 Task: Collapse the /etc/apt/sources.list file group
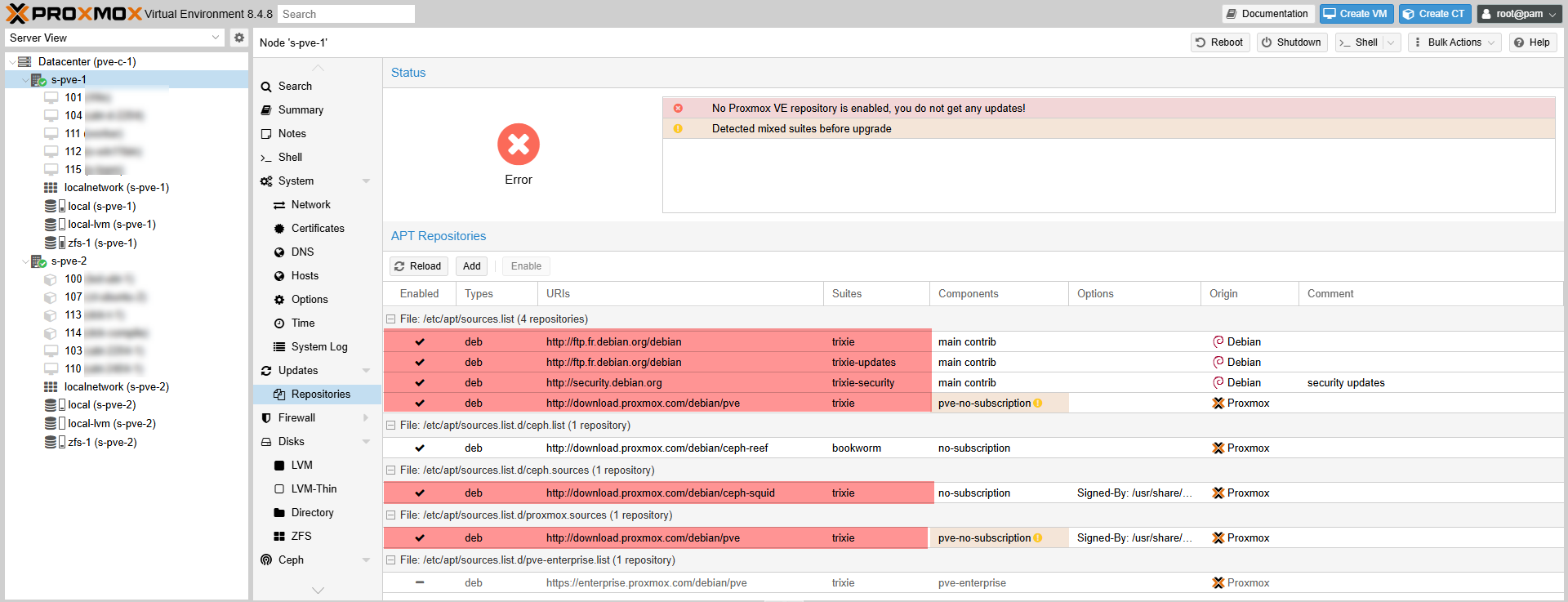391,319
